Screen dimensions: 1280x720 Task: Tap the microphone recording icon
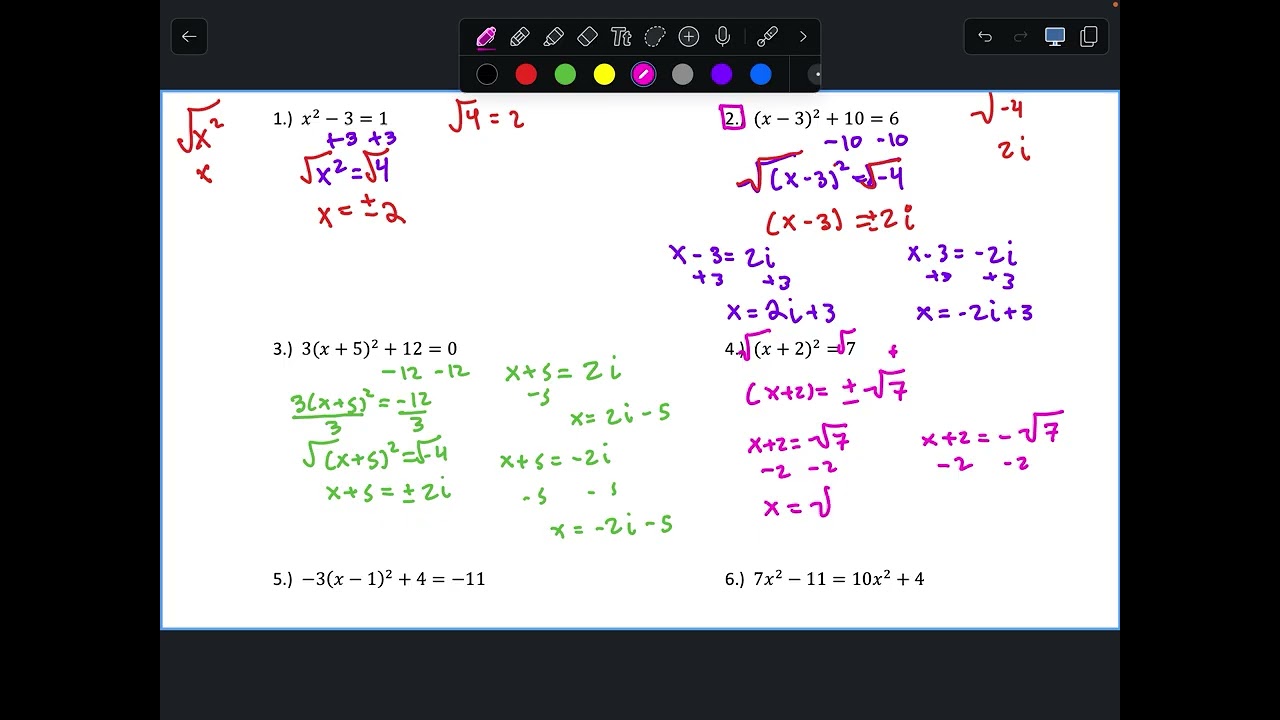point(723,37)
